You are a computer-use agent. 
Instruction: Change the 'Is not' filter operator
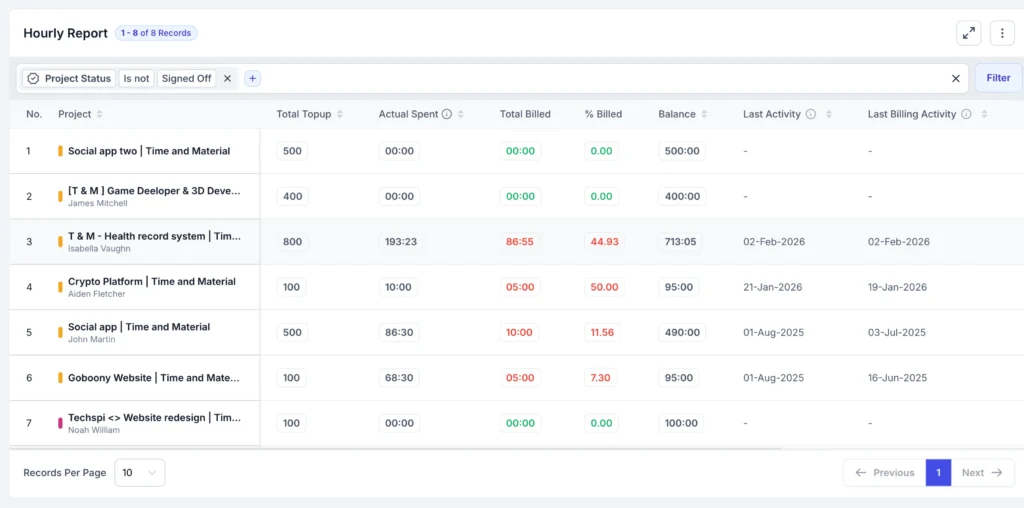pos(136,78)
